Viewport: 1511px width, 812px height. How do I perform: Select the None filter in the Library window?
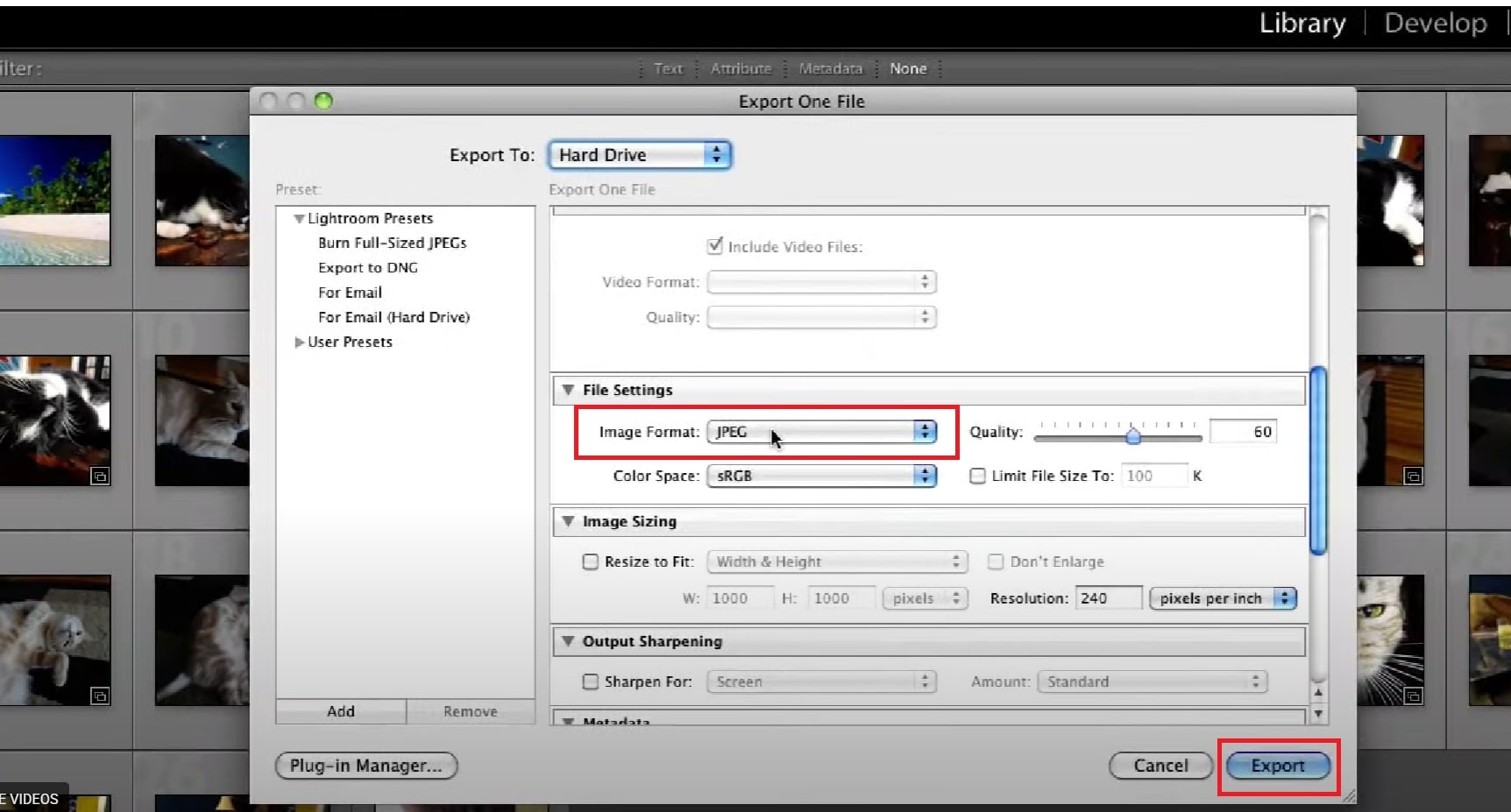908,69
